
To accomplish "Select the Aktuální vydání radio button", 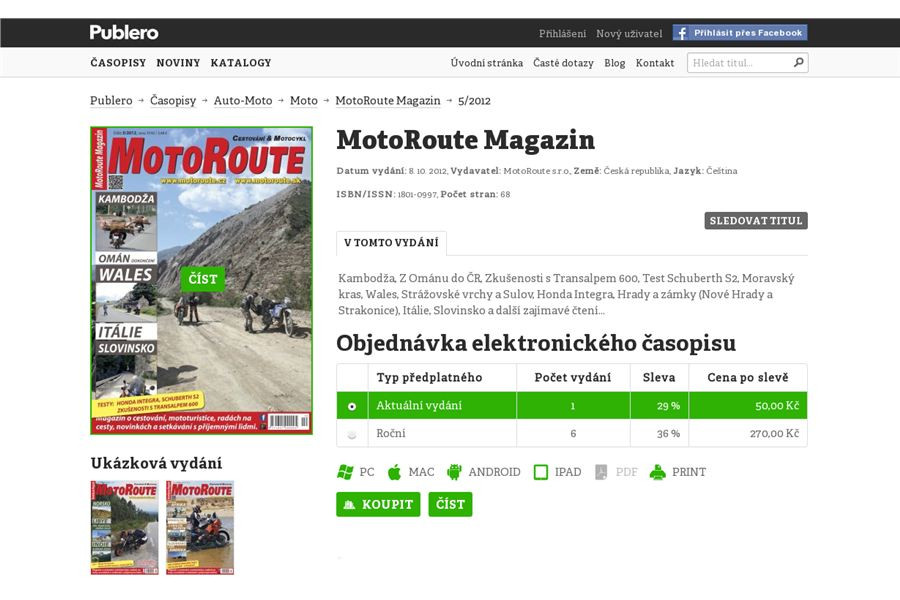I will tap(351, 406).
